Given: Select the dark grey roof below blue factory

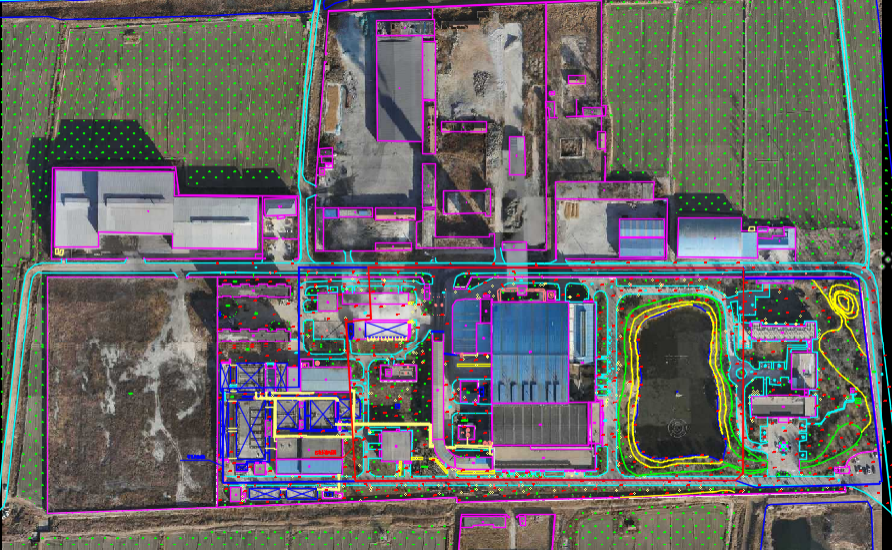Looking at the screenshot, I should click(x=540, y=423).
